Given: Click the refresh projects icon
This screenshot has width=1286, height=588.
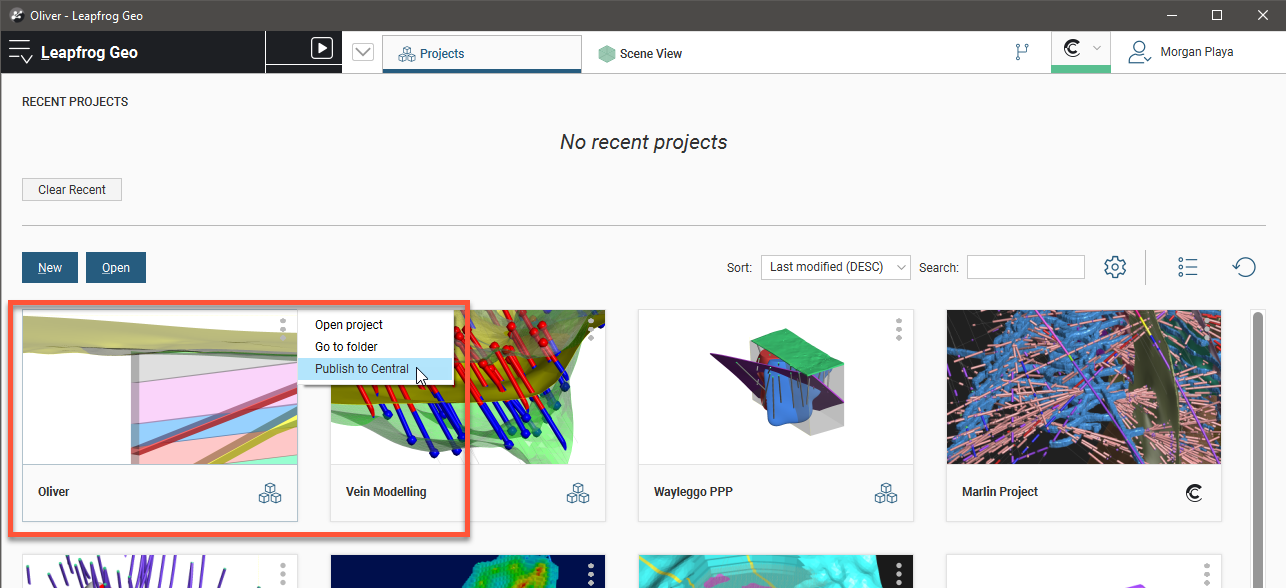Looking at the screenshot, I should point(1244,267).
